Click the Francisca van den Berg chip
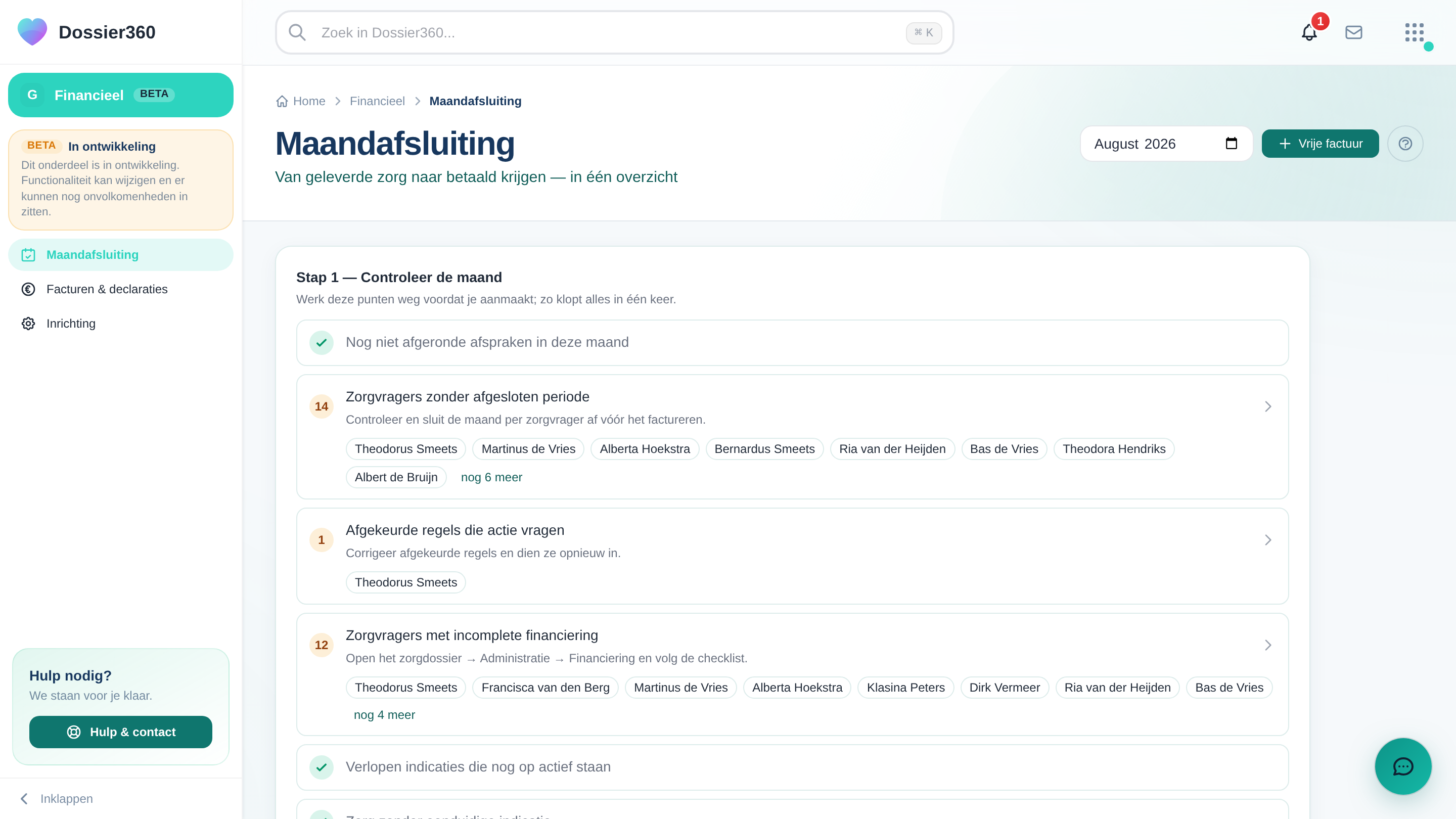 pos(545,688)
